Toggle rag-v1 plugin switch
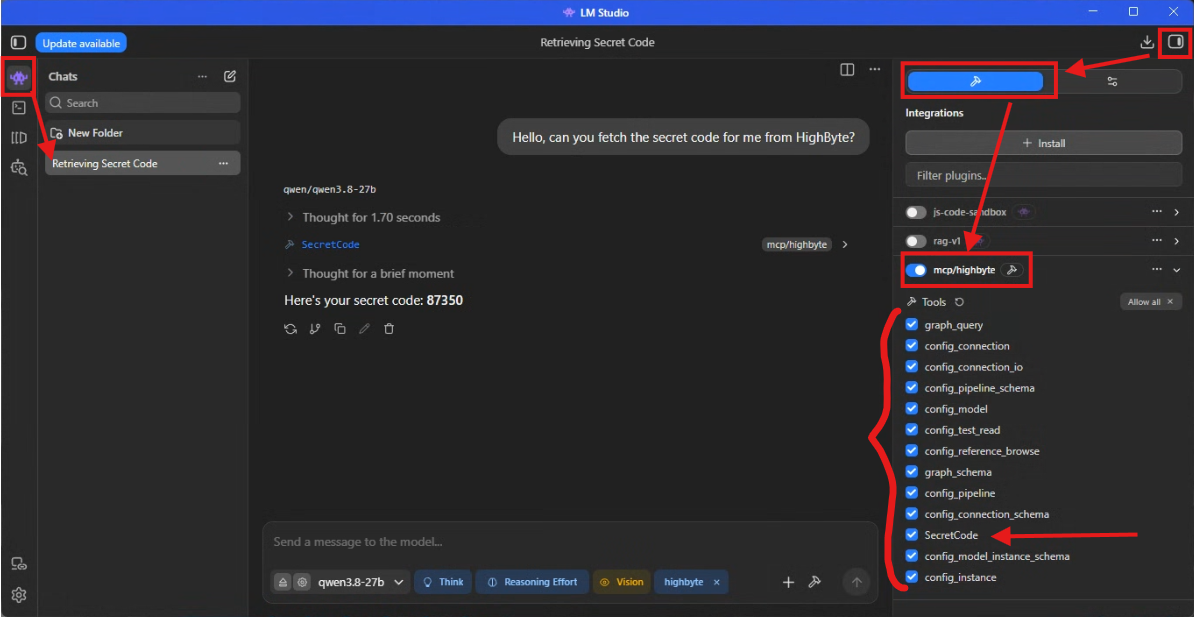This screenshot has height=617, width=1194. point(916,241)
